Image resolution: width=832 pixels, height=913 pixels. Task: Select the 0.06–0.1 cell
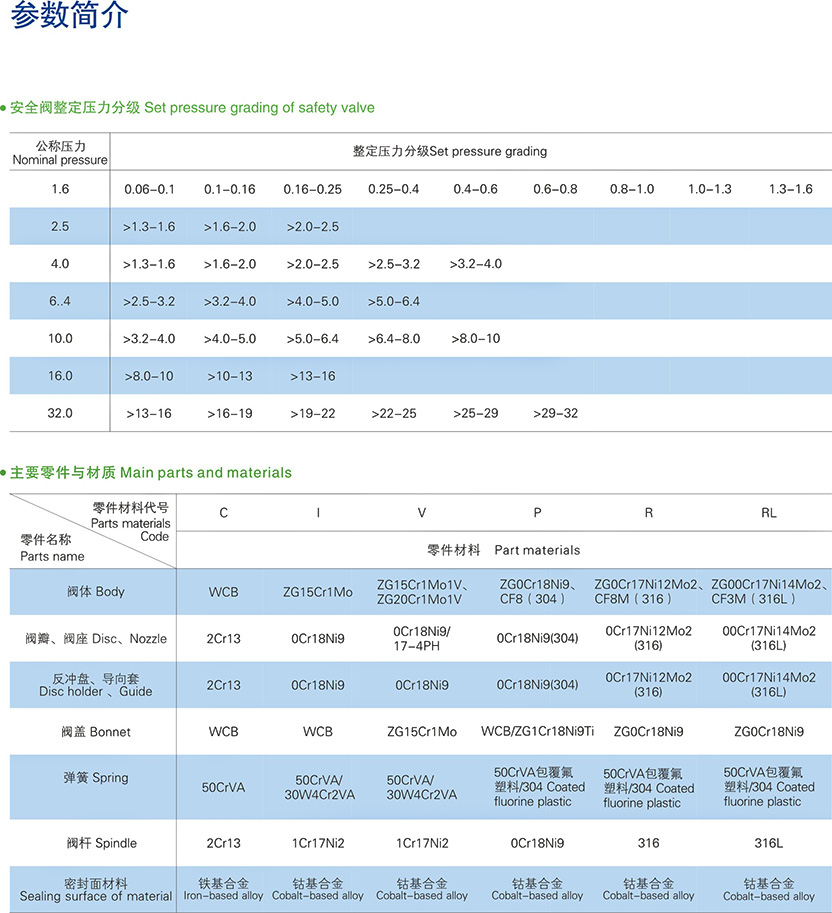149,189
